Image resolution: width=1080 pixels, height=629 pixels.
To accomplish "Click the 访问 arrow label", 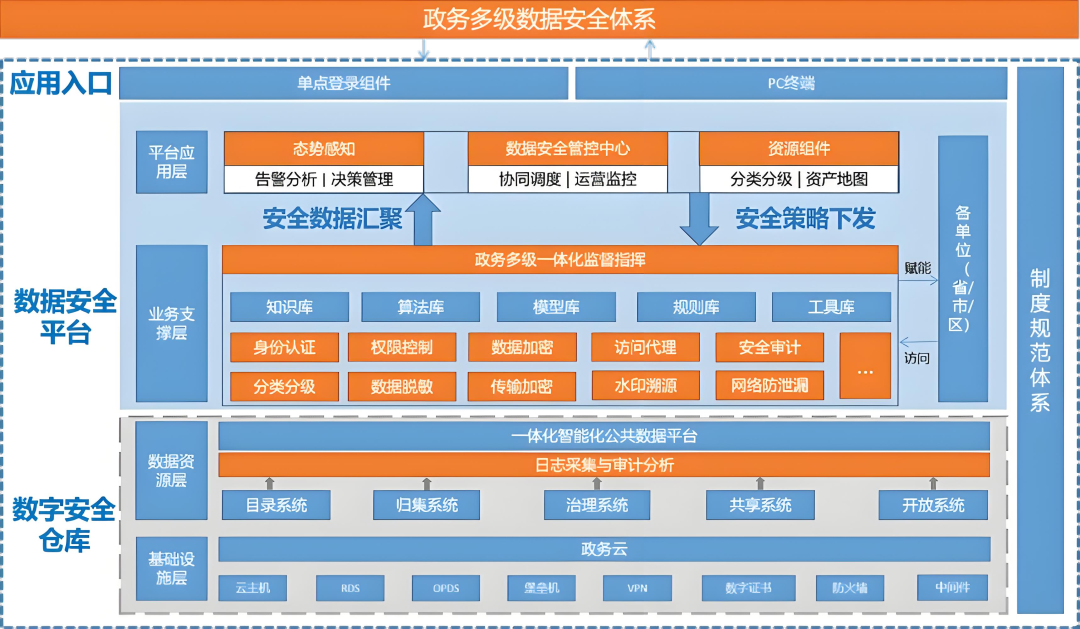I will pos(917,358).
